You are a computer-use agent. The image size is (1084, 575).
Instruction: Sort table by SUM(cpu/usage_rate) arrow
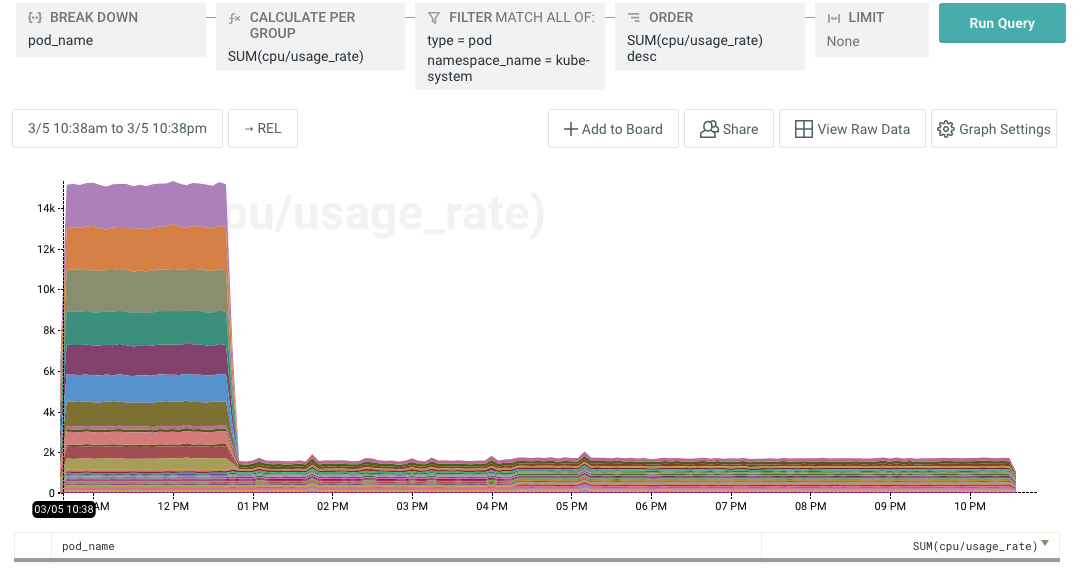[x=1045, y=544]
